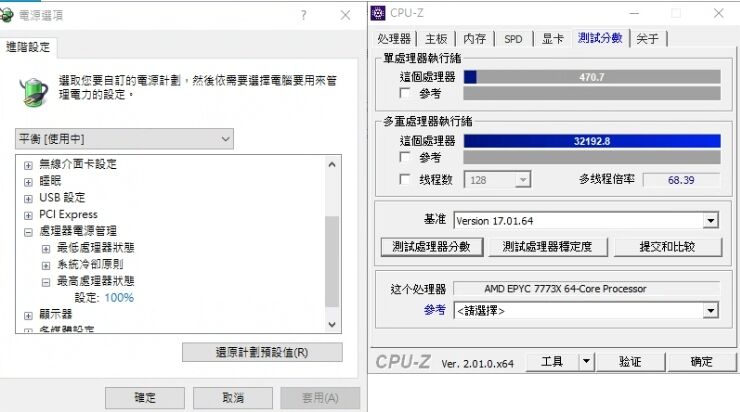Switch to the 显卡 tab
Viewport: 740px width, 412px height.
point(552,39)
